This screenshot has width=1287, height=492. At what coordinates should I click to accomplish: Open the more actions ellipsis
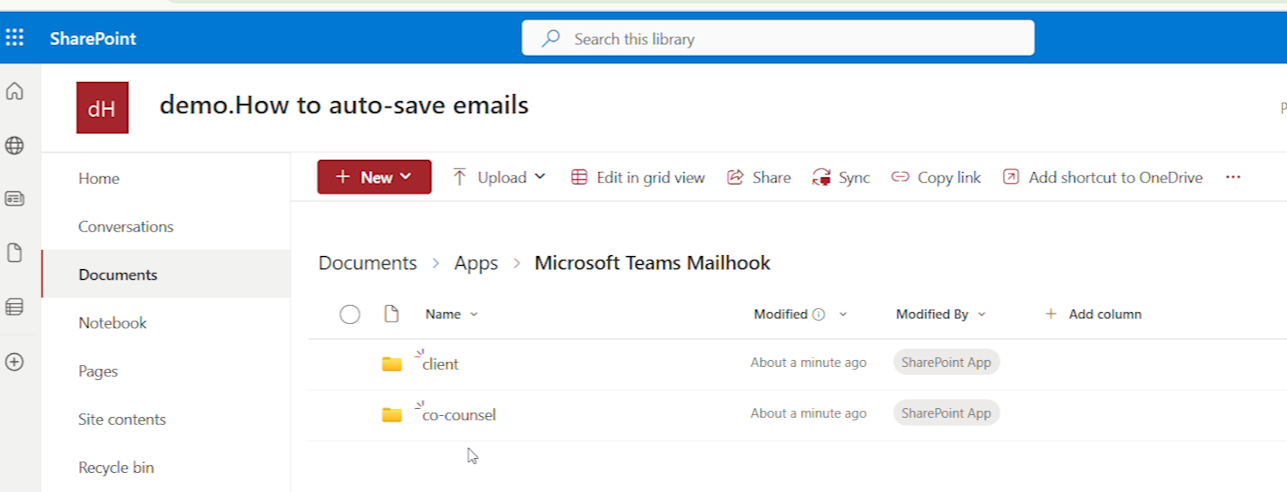click(1233, 177)
